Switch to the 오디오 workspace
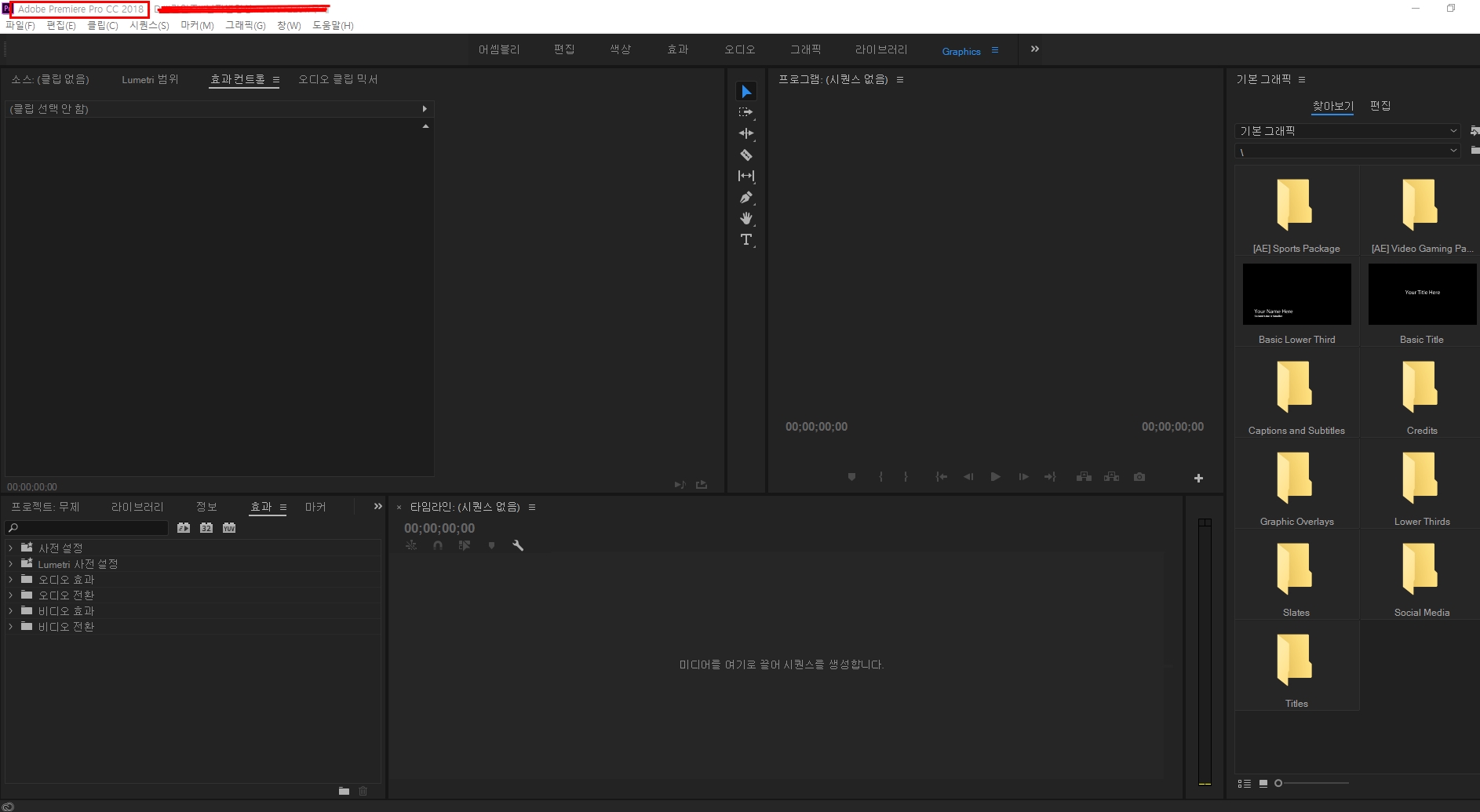This screenshot has height=812, width=1480. click(x=740, y=49)
